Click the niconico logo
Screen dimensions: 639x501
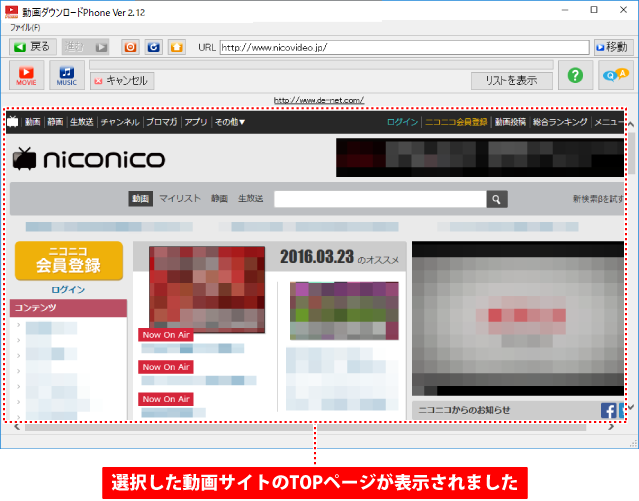[x=89, y=159]
